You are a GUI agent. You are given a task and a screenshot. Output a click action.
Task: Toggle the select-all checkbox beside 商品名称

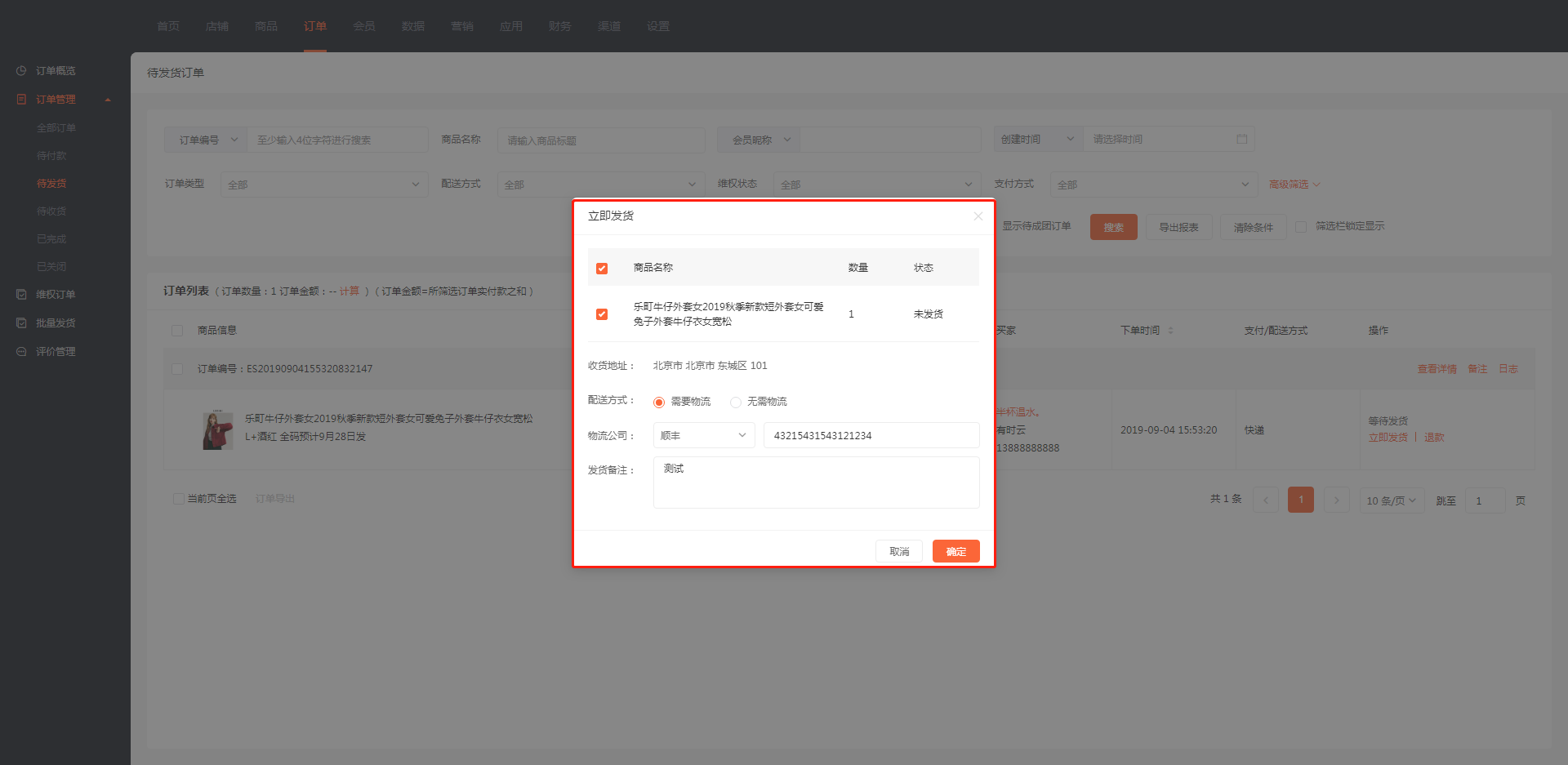[602, 269]
